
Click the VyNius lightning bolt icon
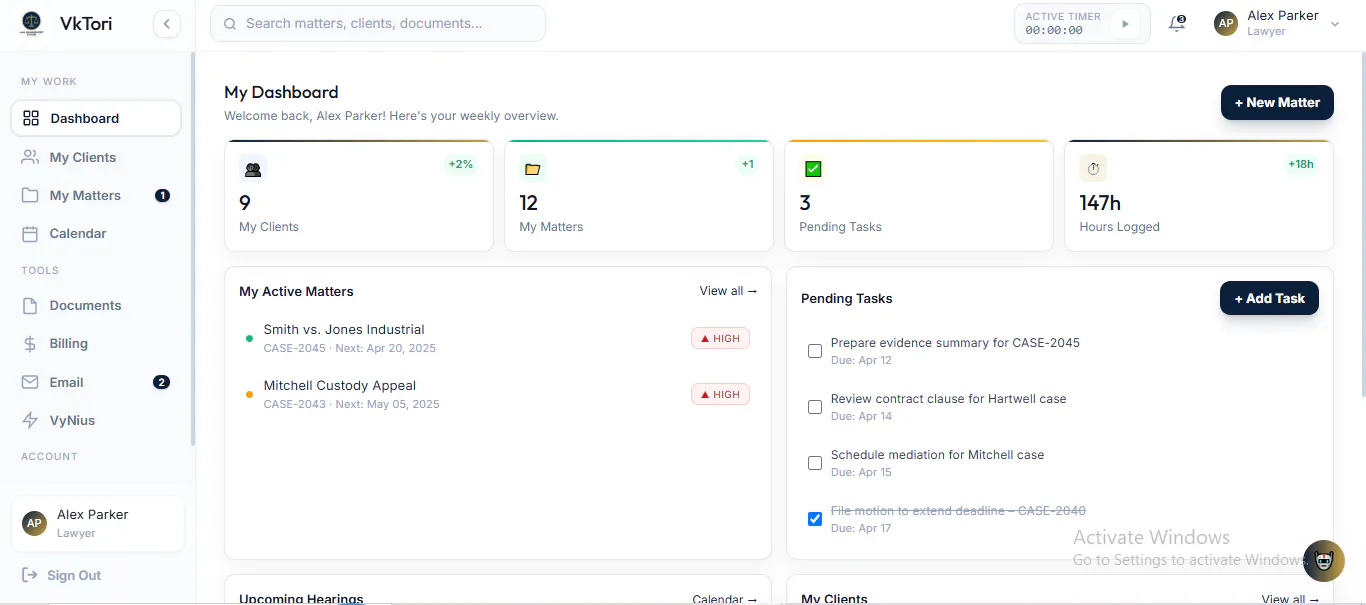click(31, 420)
